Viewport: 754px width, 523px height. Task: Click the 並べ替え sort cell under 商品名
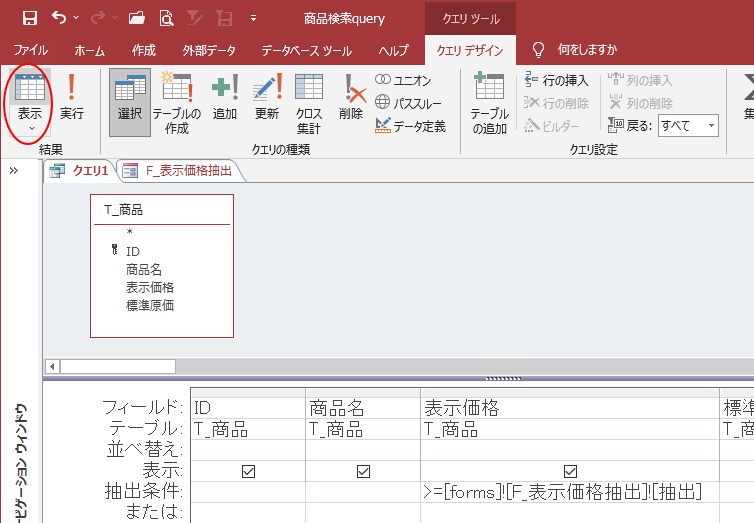363,450
